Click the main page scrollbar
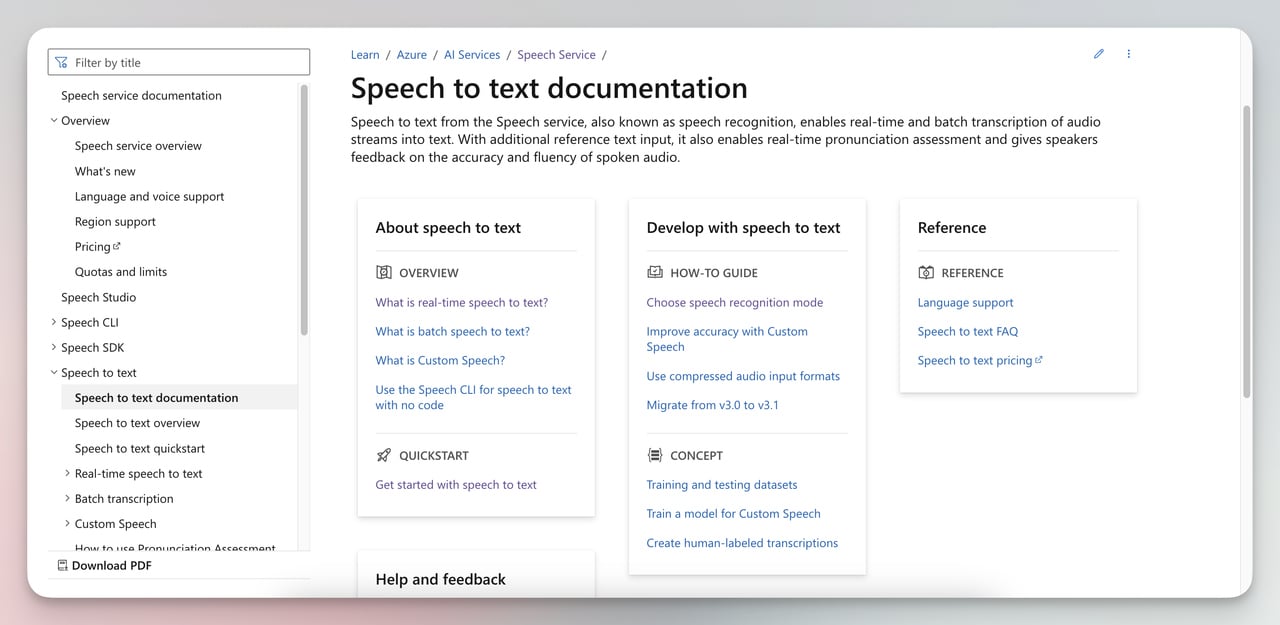Viewport: 1280px width, 625px height. point(1246,250)
